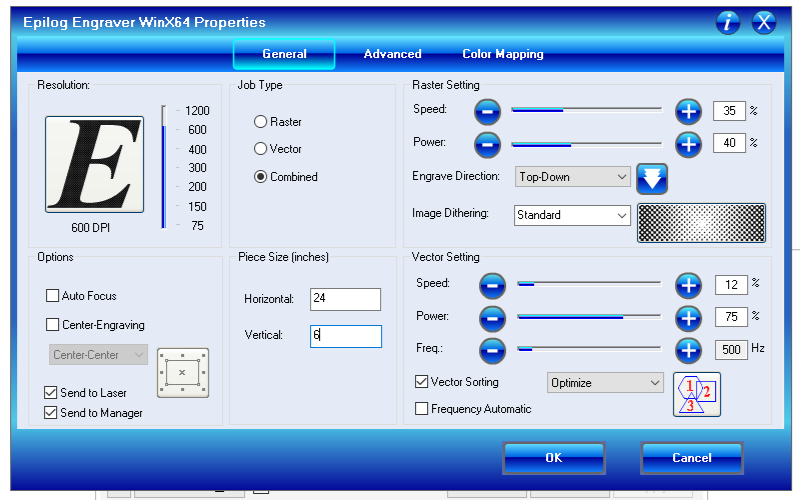Click the 1200 resolution label
The height and width of the screenshot is (500, 800).
(197, 111)
